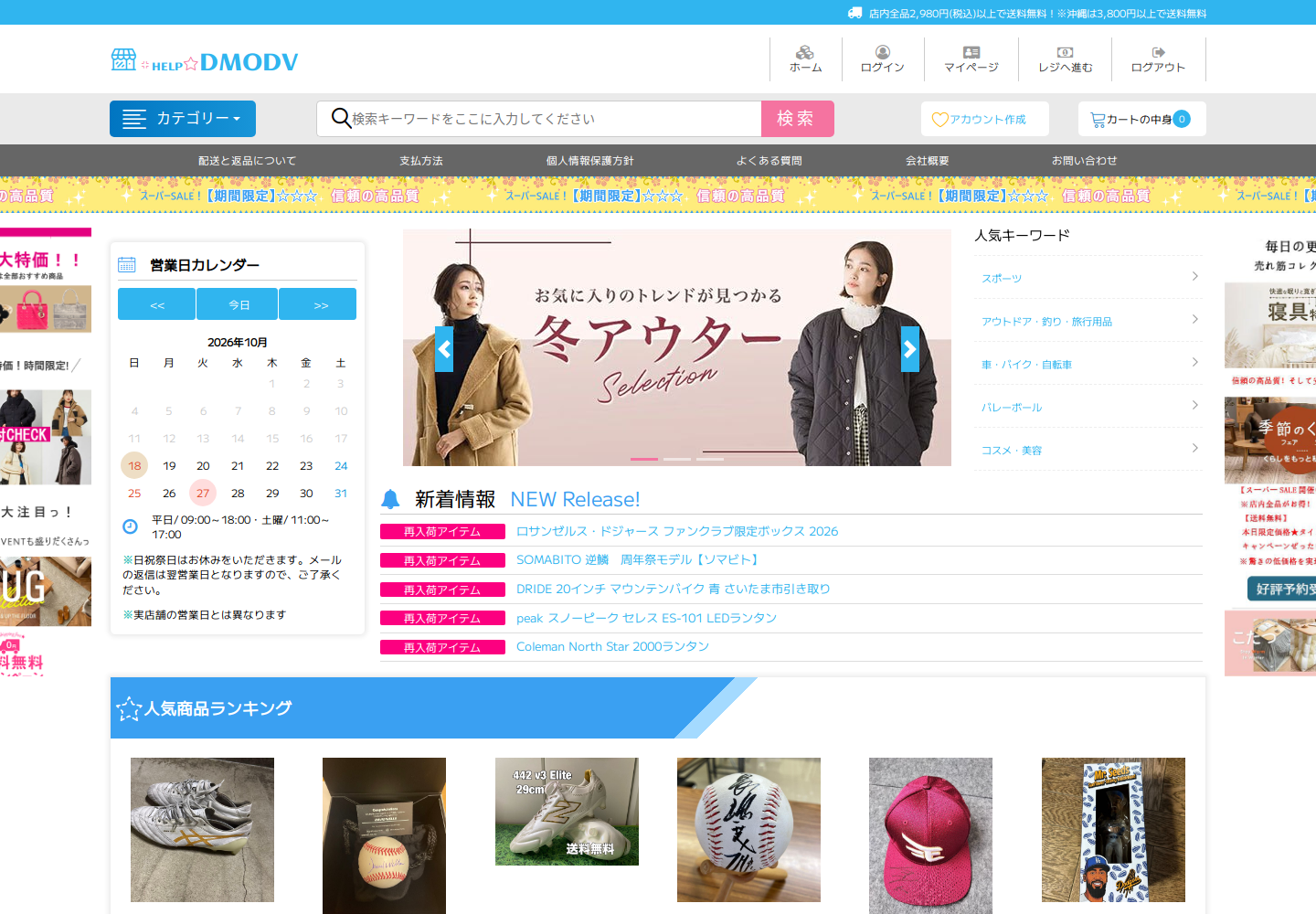Click the heart icon for アカウント作成
The height and width of the screenshot is (914, 1316).
coord(939,120)
